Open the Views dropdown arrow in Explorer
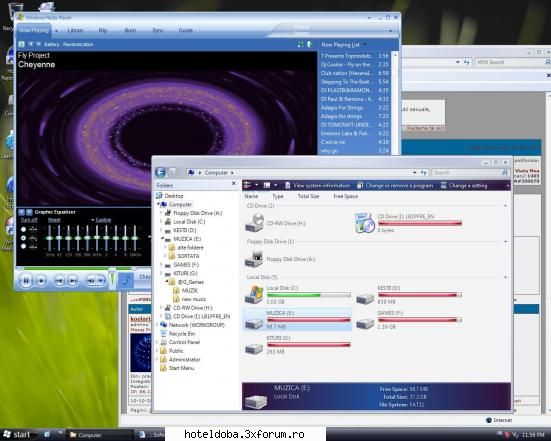This screenshot has width=551, height=441. pos(276,185)
